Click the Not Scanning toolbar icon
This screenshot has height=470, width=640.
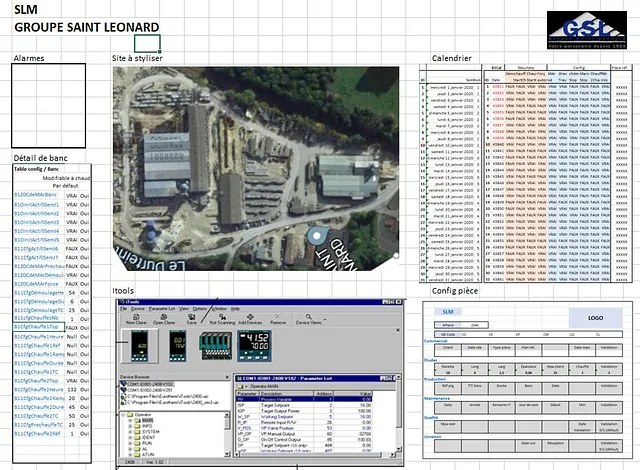tap(221, 319)
